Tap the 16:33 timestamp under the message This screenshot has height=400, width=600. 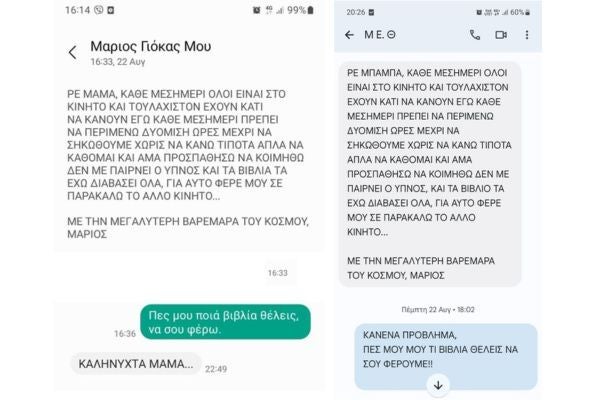point(277,273)
